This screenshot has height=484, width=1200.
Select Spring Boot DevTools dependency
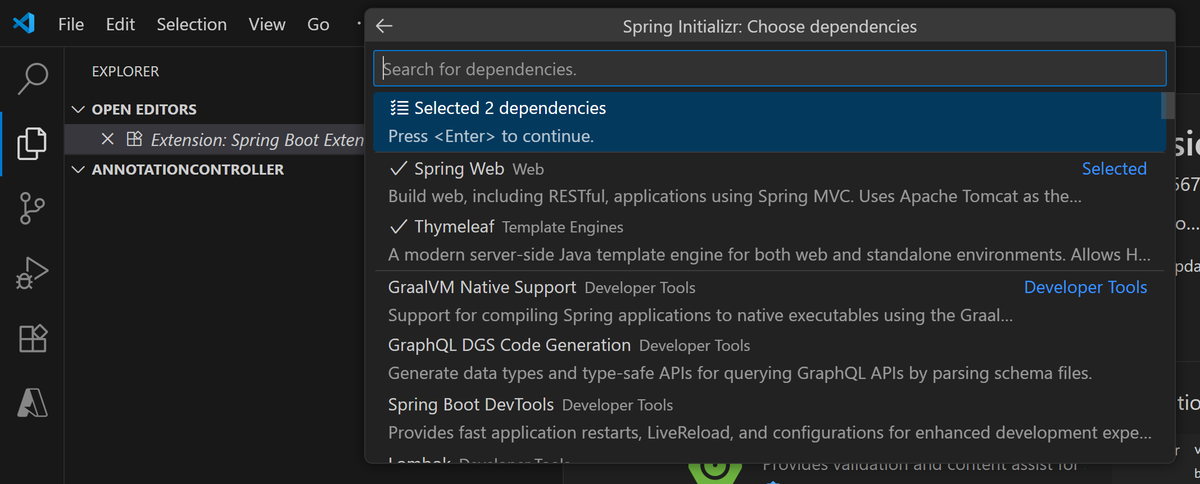(770, 419)
